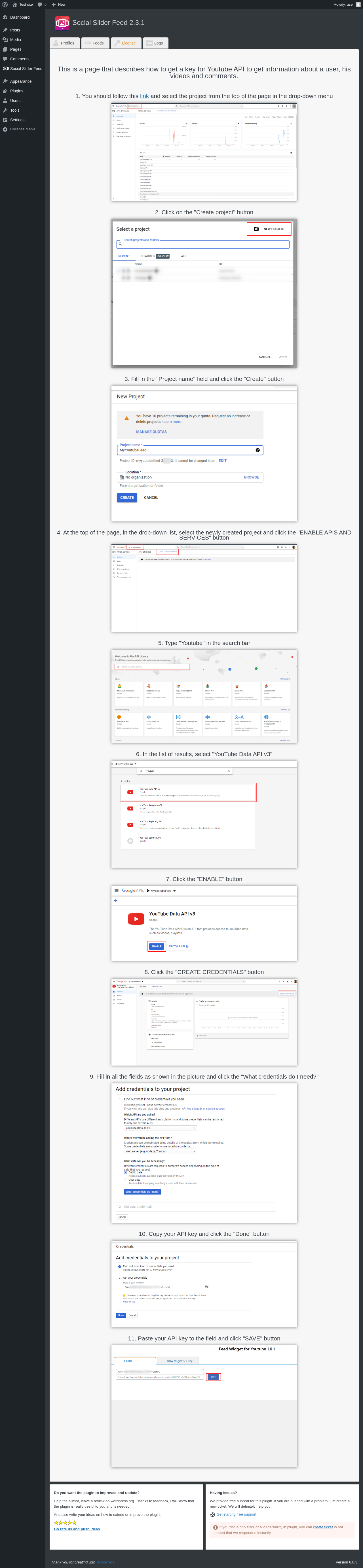View step 4 enable APIs screenshot
The height and width of the screenshot is (1568, 363).
[204, 588]
